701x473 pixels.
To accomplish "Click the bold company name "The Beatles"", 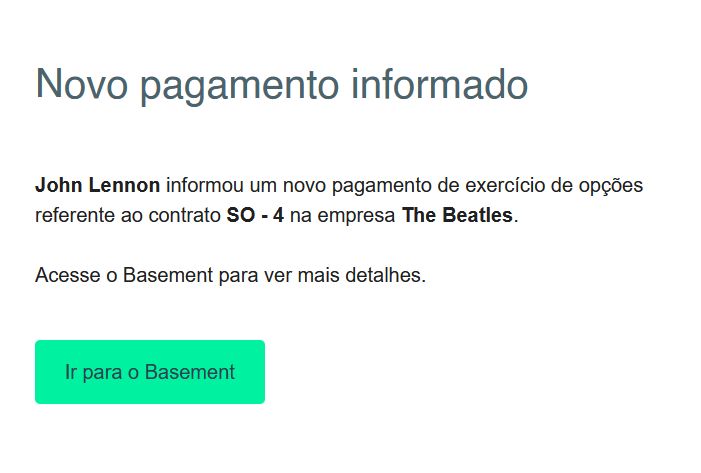I will coord(457,215).
